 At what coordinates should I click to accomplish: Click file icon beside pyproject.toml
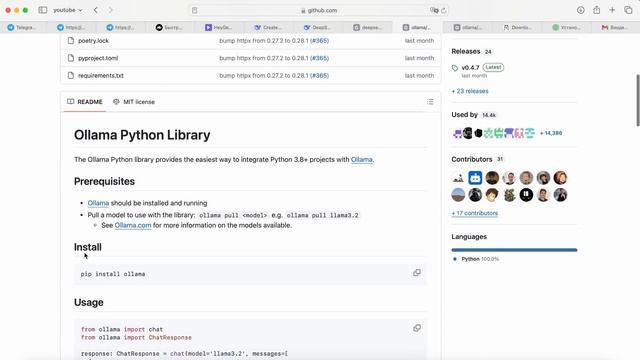71,58
